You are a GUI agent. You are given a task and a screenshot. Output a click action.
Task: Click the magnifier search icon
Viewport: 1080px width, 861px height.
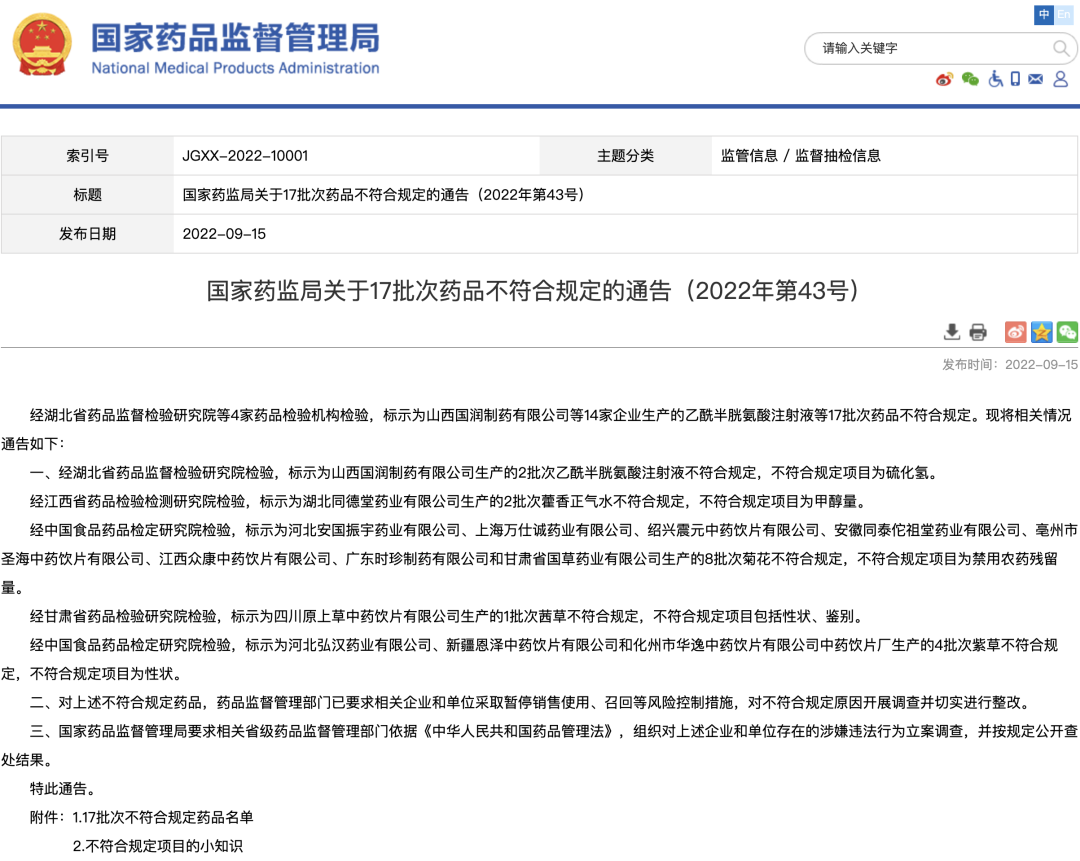coord(1061,48)
